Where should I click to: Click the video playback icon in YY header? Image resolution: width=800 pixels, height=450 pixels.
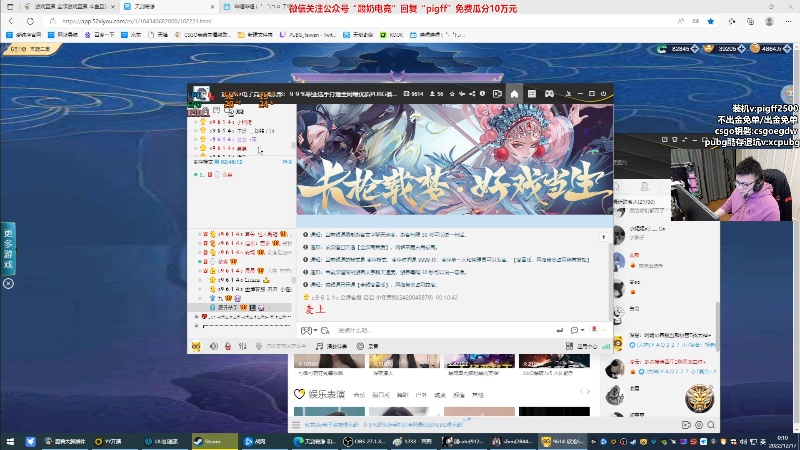pos(497,94)
